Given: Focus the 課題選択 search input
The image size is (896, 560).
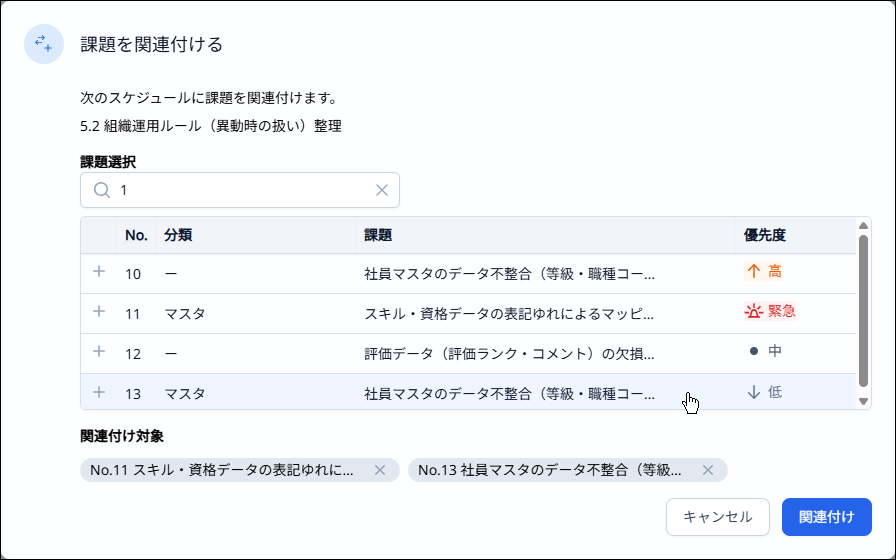Looking at the screenshot, I should pos(240,190).
